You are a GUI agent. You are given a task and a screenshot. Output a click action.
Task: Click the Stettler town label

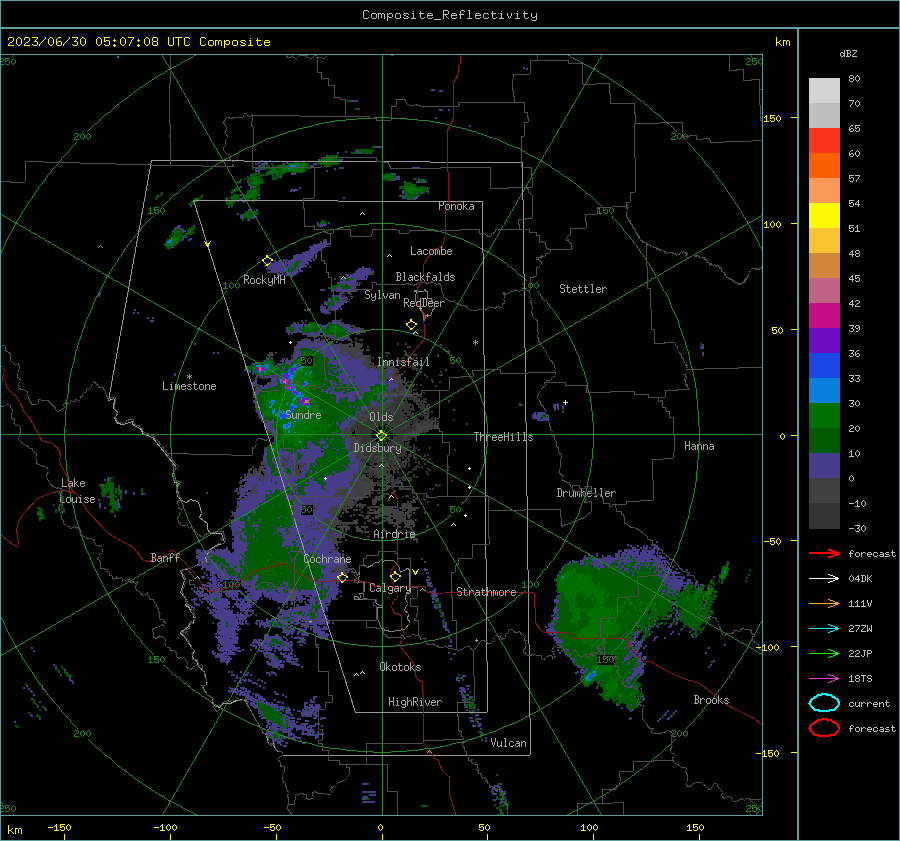pyautogui.click(x=583, y=289)
